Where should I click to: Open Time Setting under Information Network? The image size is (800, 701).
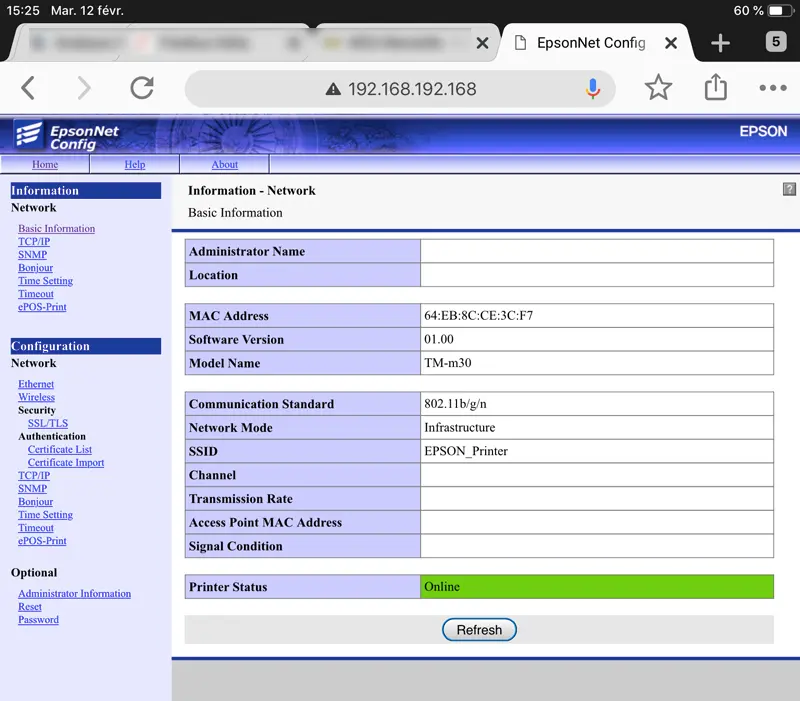(x=45, y=281)
